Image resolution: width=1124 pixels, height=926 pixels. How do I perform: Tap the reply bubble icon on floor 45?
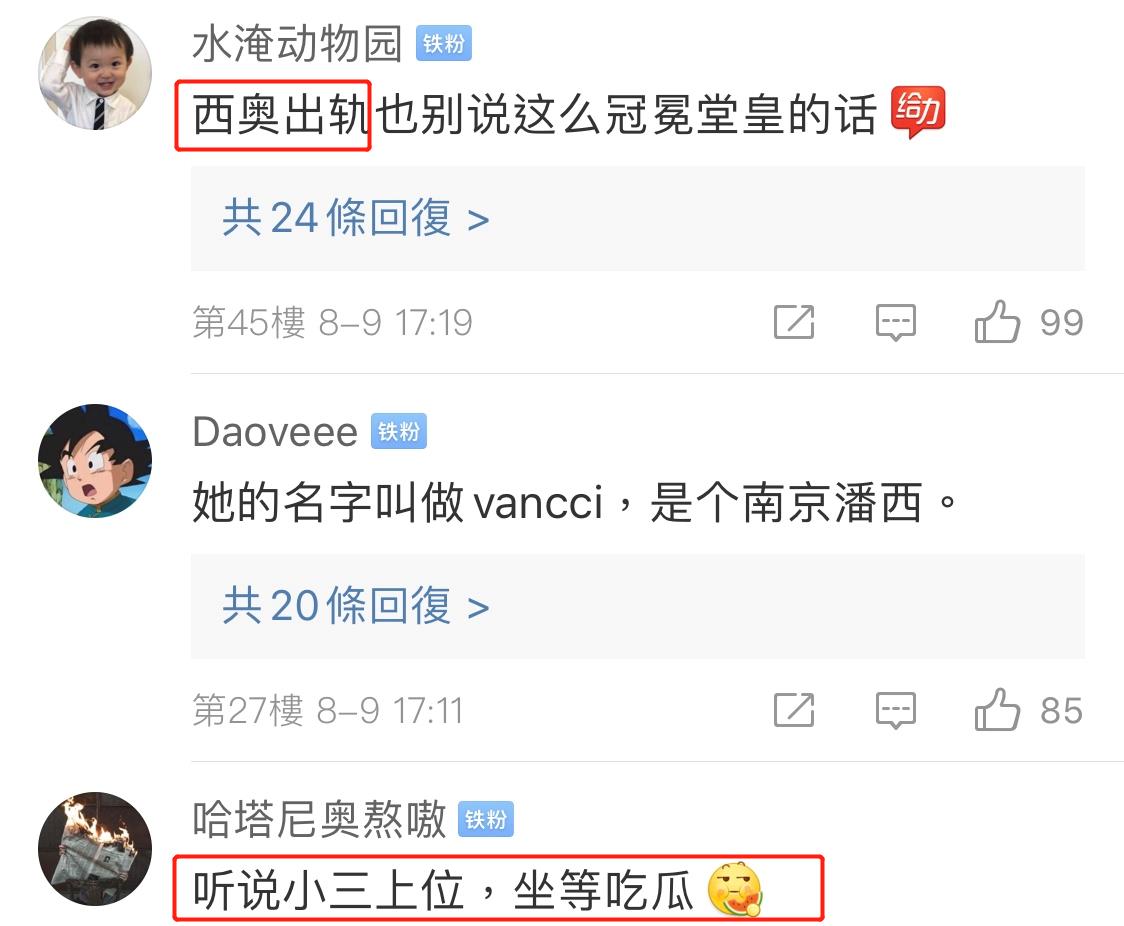895,323
